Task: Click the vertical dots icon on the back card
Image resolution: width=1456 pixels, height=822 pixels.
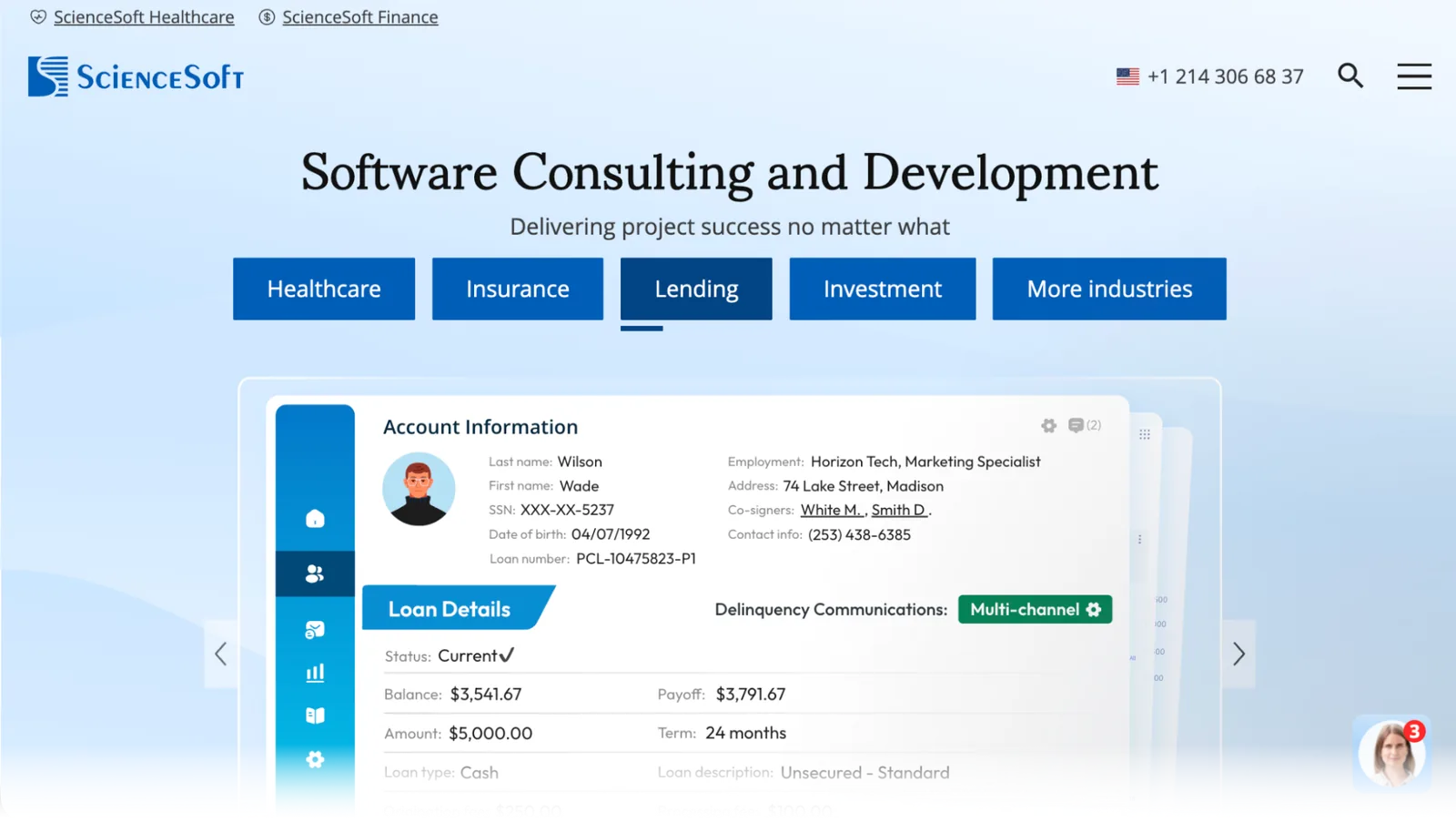Action: click(x=1139, y=539)
